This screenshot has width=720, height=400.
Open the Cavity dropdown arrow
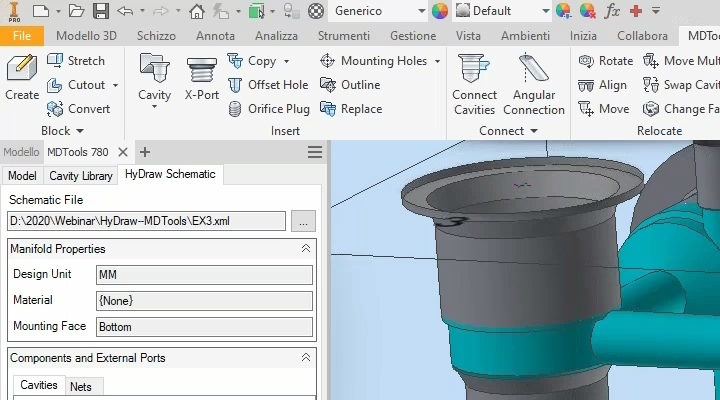click(x=154, y=107)
